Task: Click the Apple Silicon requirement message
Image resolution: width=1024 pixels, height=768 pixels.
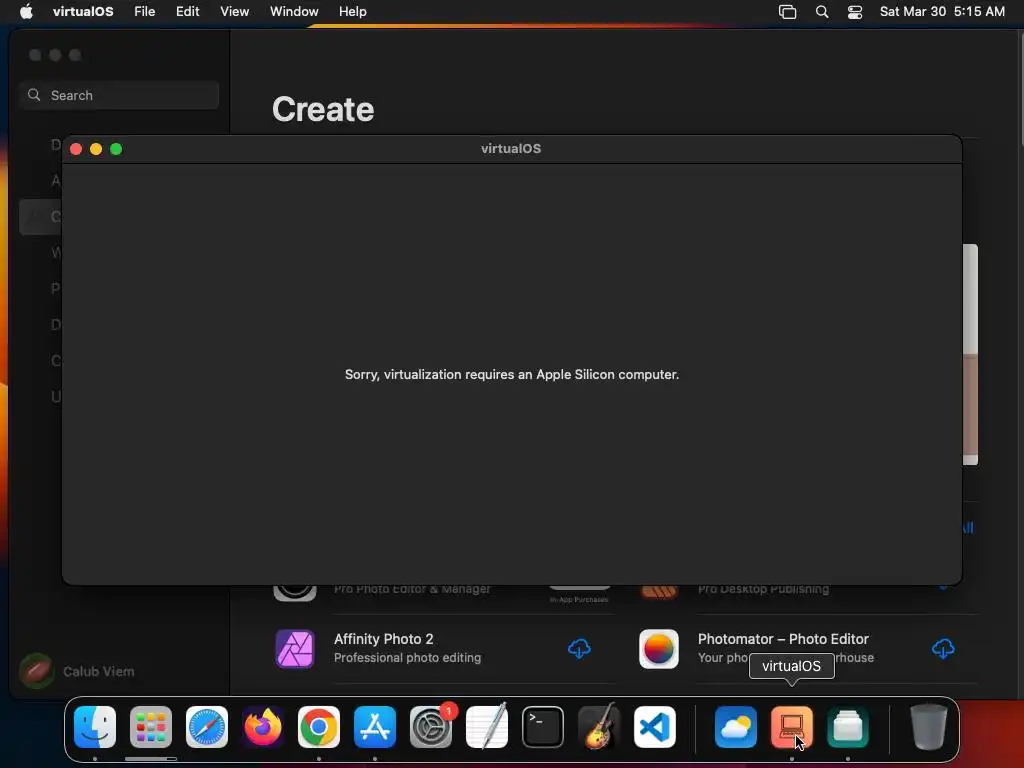Action: (x=512, y=374)
